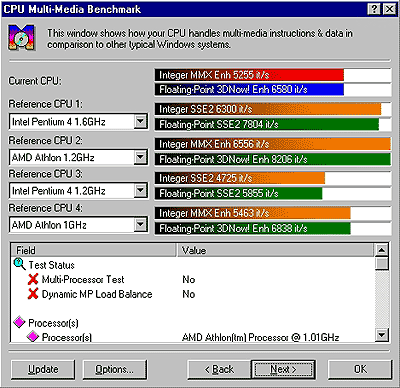Advance with the Next button
Image resolution: width=400 pixels, height=388 pixels.
coord(283,369)
